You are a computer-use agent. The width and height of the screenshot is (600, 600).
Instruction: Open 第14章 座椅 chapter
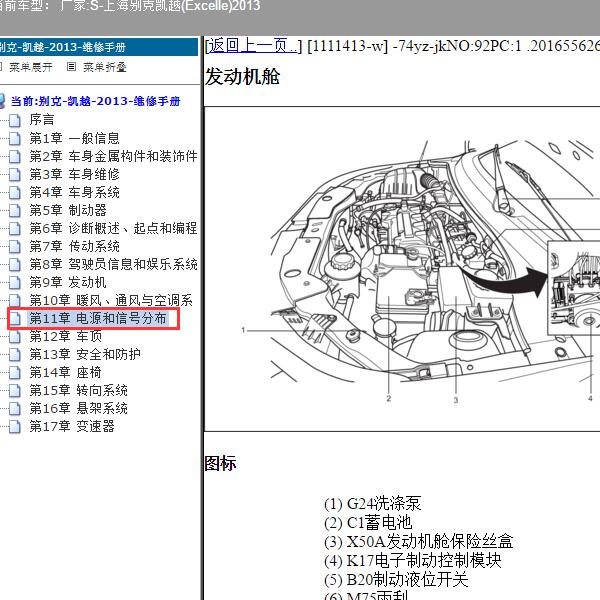(x=66, y=372)
